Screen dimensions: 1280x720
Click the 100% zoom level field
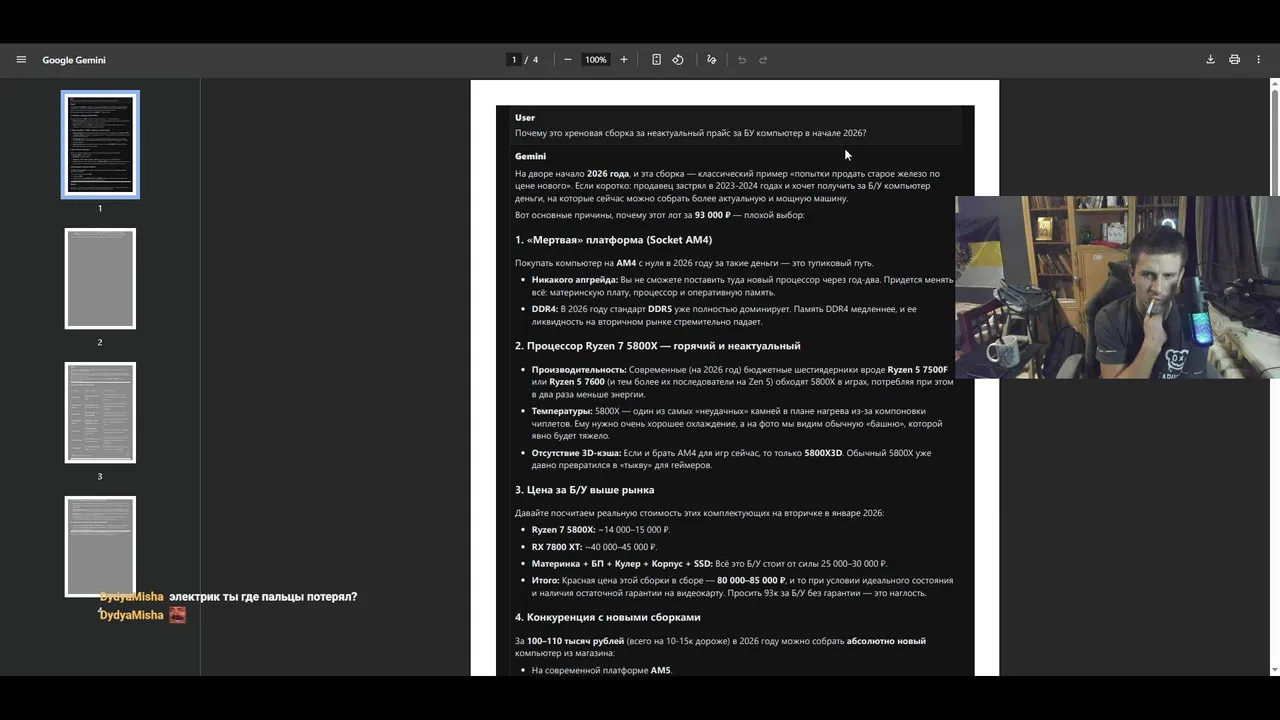tap(596, 60)
